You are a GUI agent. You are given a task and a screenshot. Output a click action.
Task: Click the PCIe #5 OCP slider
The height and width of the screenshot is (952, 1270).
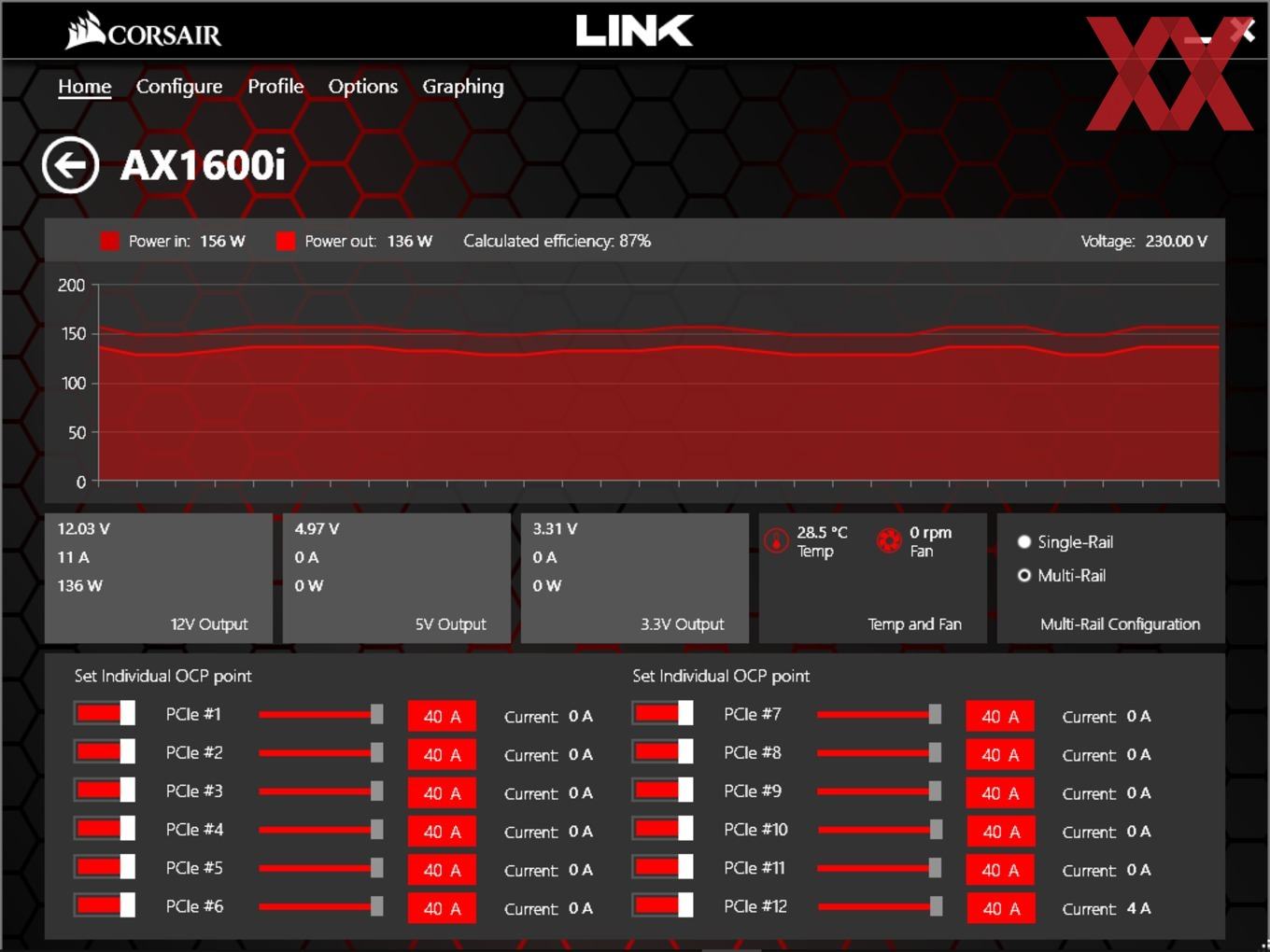[321, 868]
